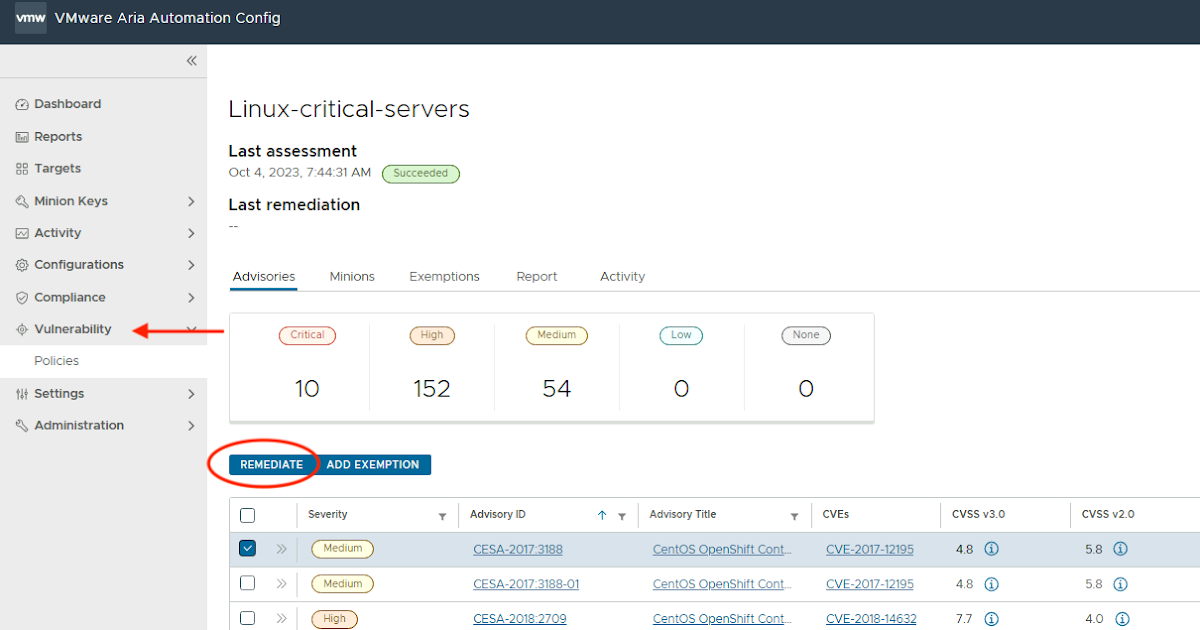Click the Dashboard gauge icon
This screenshot has width=1200, height=630.
22,104
